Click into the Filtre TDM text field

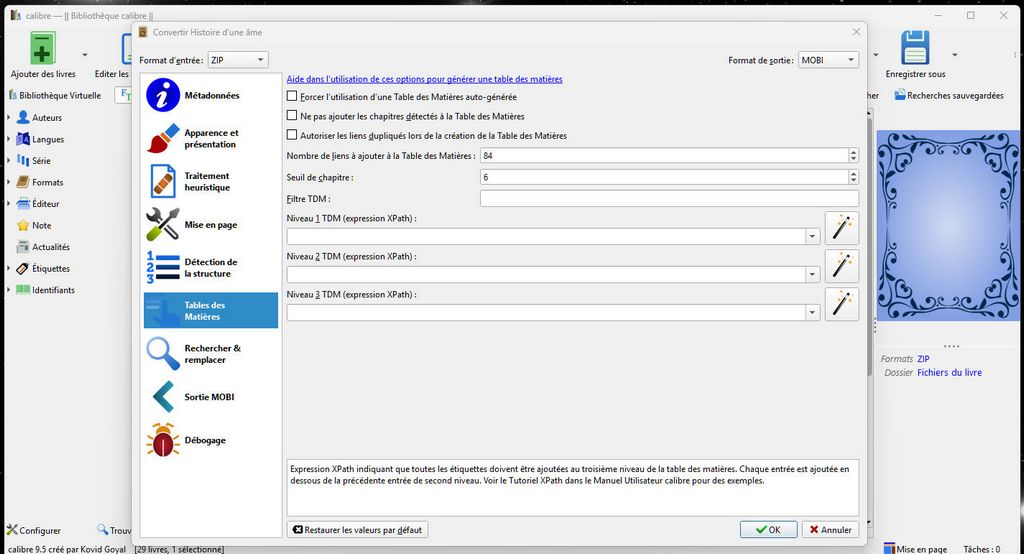pos(668,199)
